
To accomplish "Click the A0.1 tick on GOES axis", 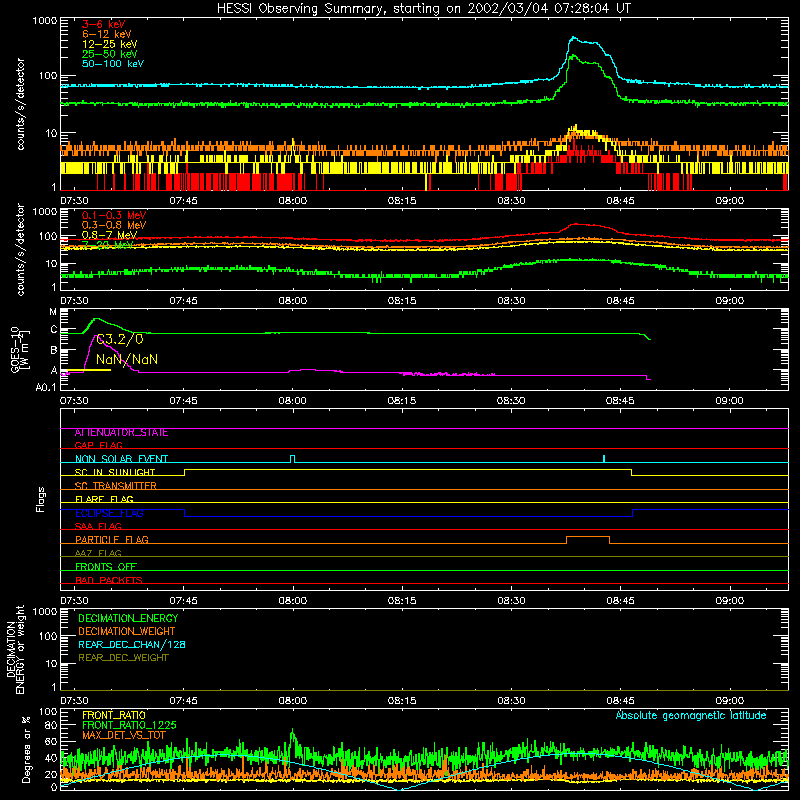I will click(46, 388).
